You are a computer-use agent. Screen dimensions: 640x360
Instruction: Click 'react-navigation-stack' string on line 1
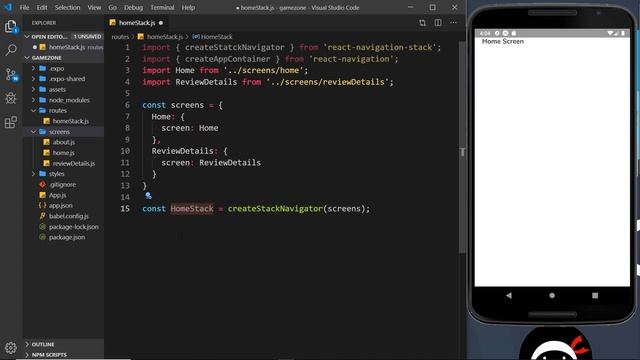pyautogui.click(x=380, y=47)
